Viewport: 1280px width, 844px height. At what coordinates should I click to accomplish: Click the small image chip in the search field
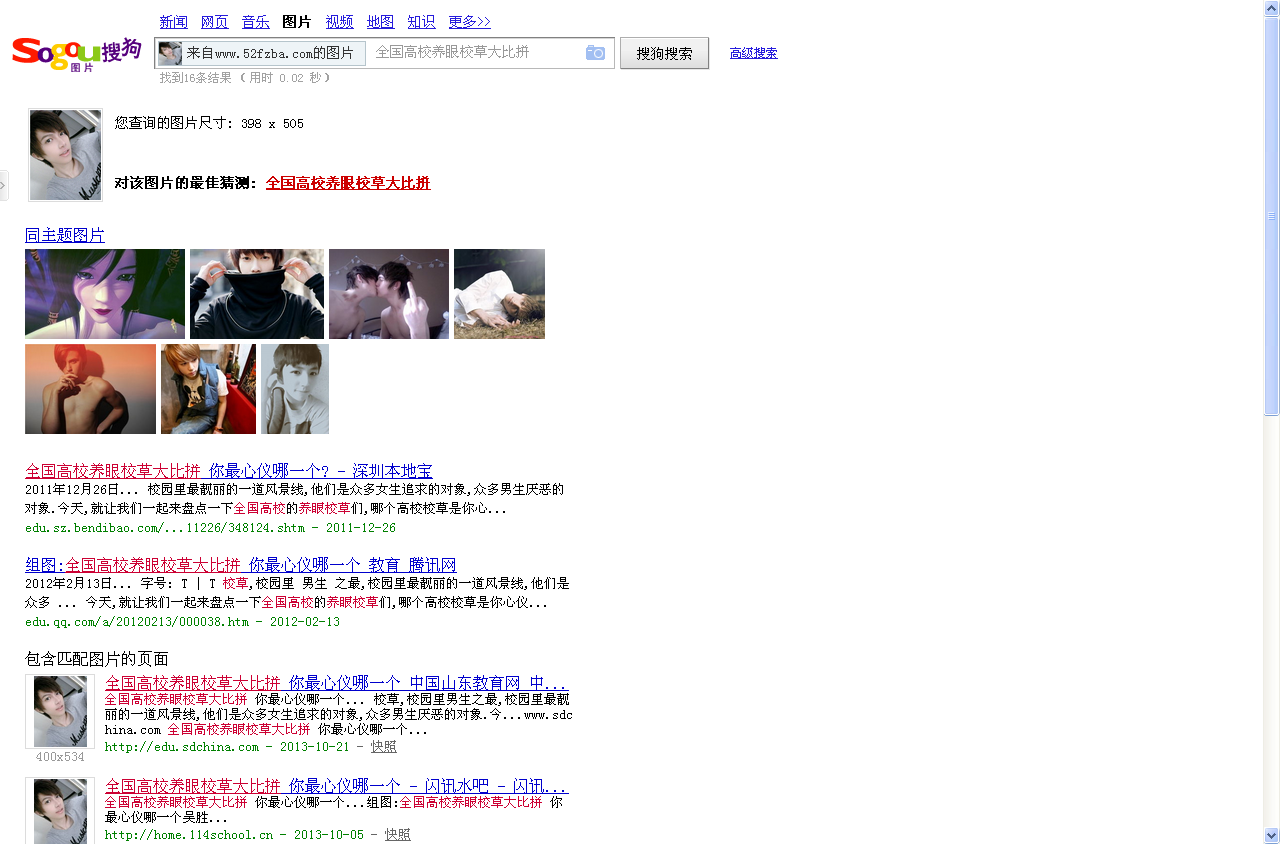(170, 53)
